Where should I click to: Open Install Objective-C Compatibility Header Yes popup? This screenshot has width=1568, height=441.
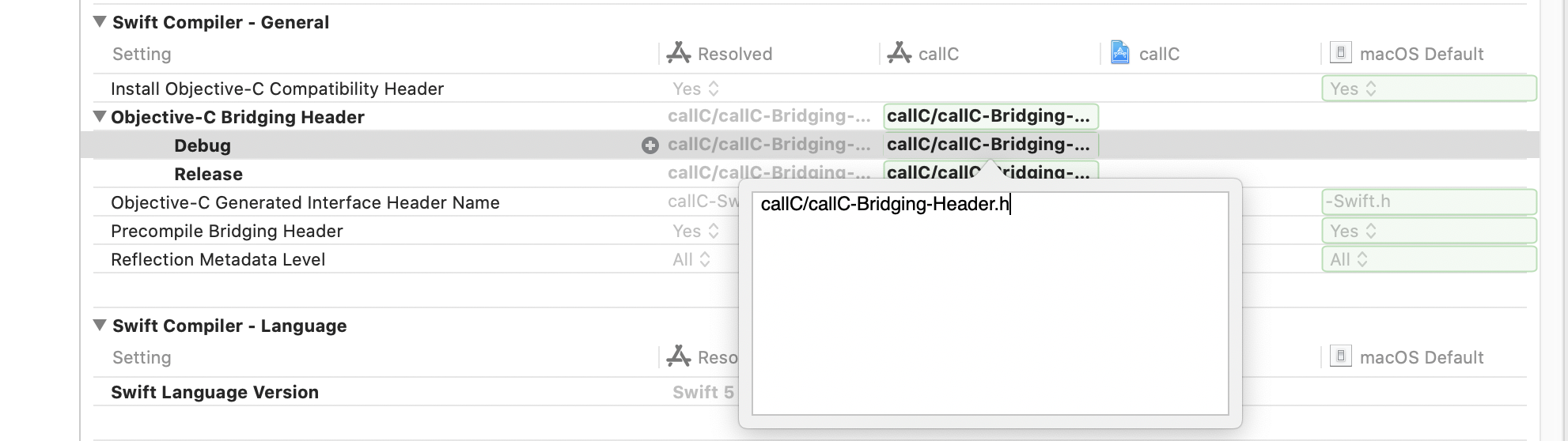point(695,89)
